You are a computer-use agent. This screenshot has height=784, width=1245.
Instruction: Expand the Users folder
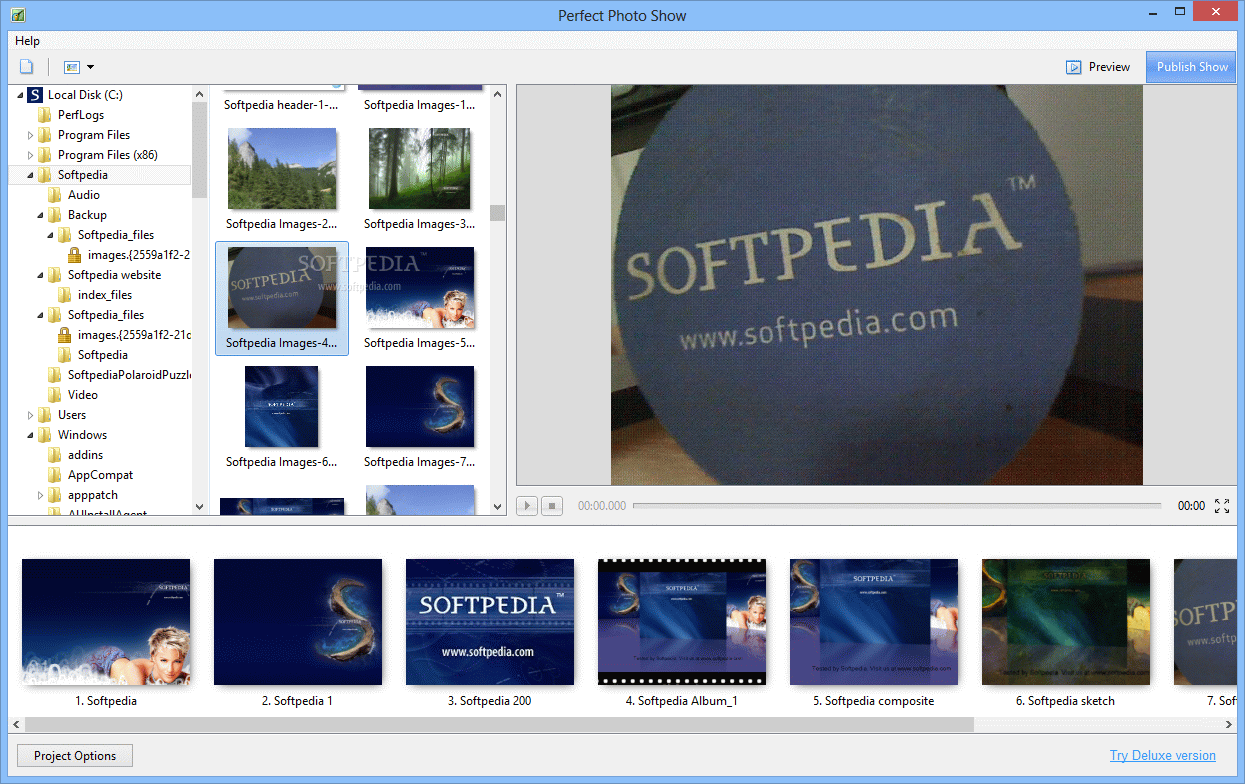30,415
